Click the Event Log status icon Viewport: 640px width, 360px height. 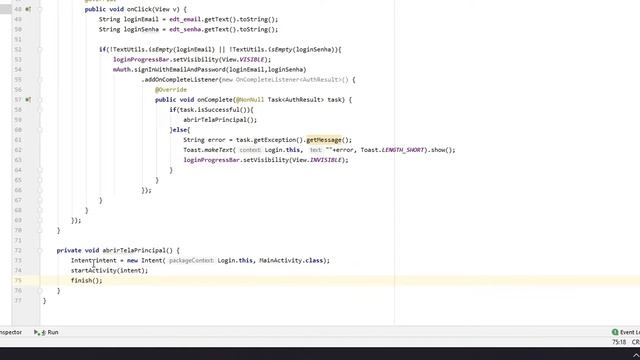[615, 332]
